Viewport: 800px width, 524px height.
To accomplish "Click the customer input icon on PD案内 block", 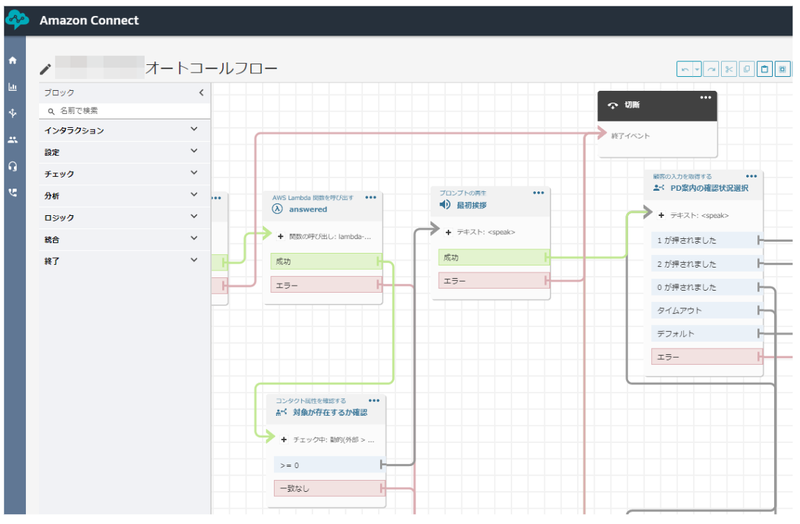I will point(658,188).
